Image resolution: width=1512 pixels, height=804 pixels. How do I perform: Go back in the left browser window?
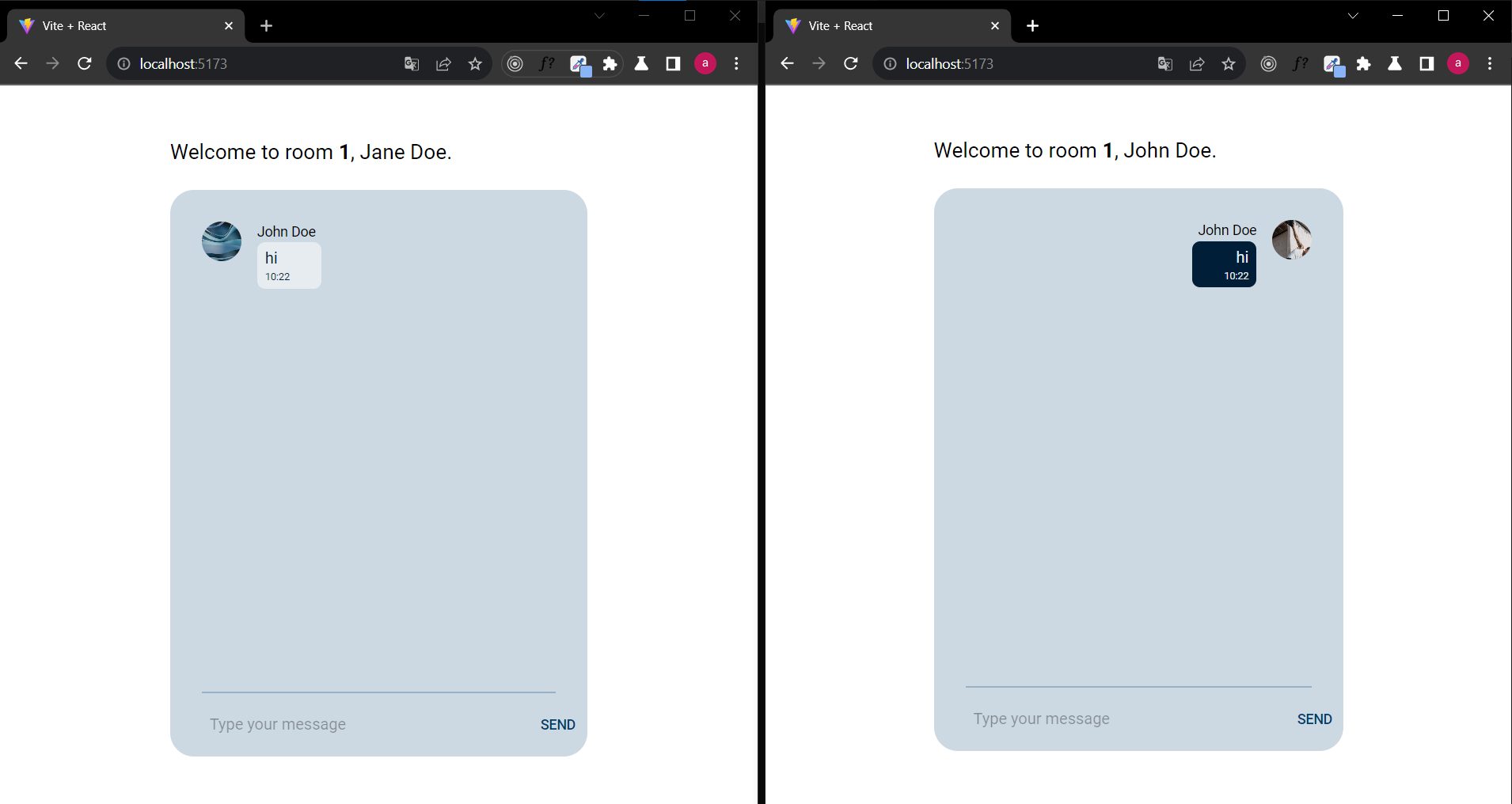[21, 63]
